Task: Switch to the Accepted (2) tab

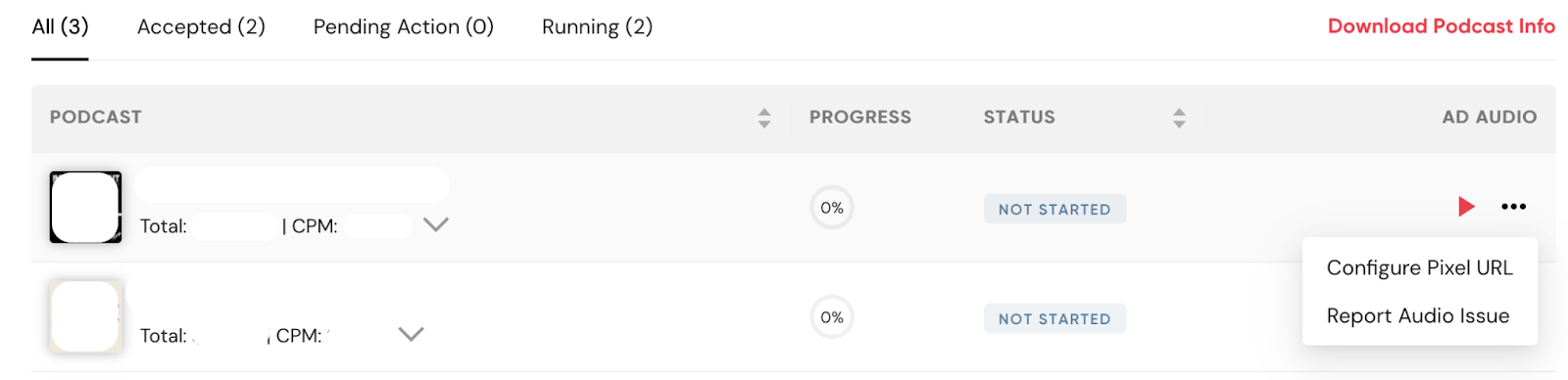Action: 201,27
